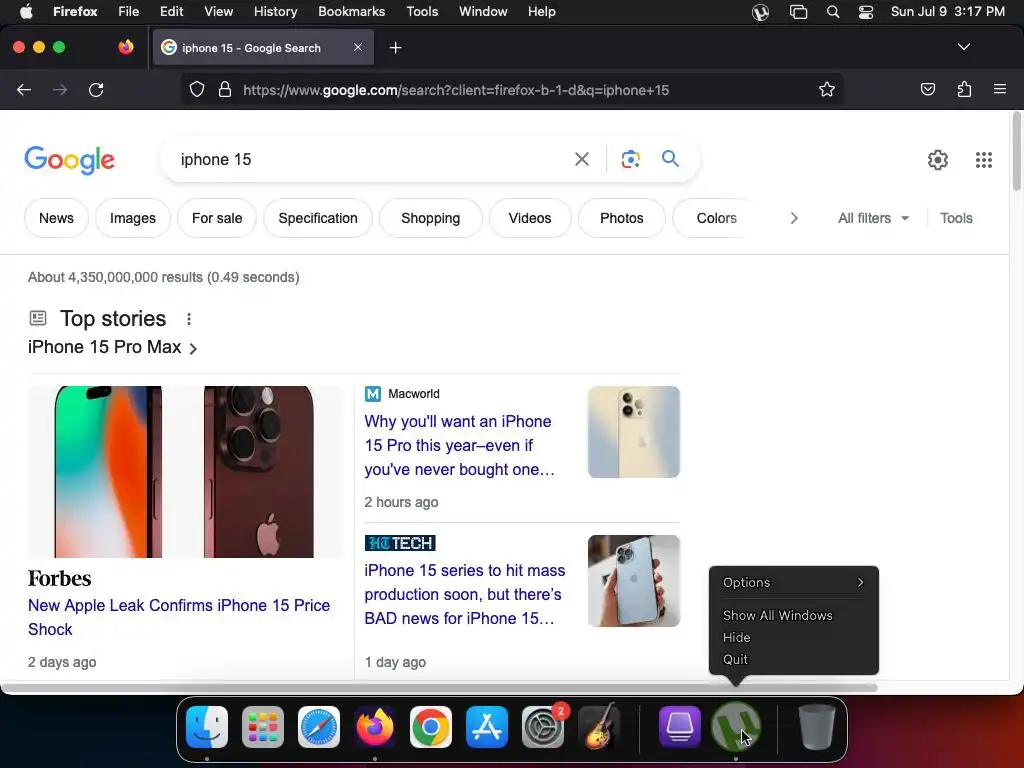This screenshot has width=1024, height=768.
Task: Click the padlock site security icon
Action: (x=225, y=89)
